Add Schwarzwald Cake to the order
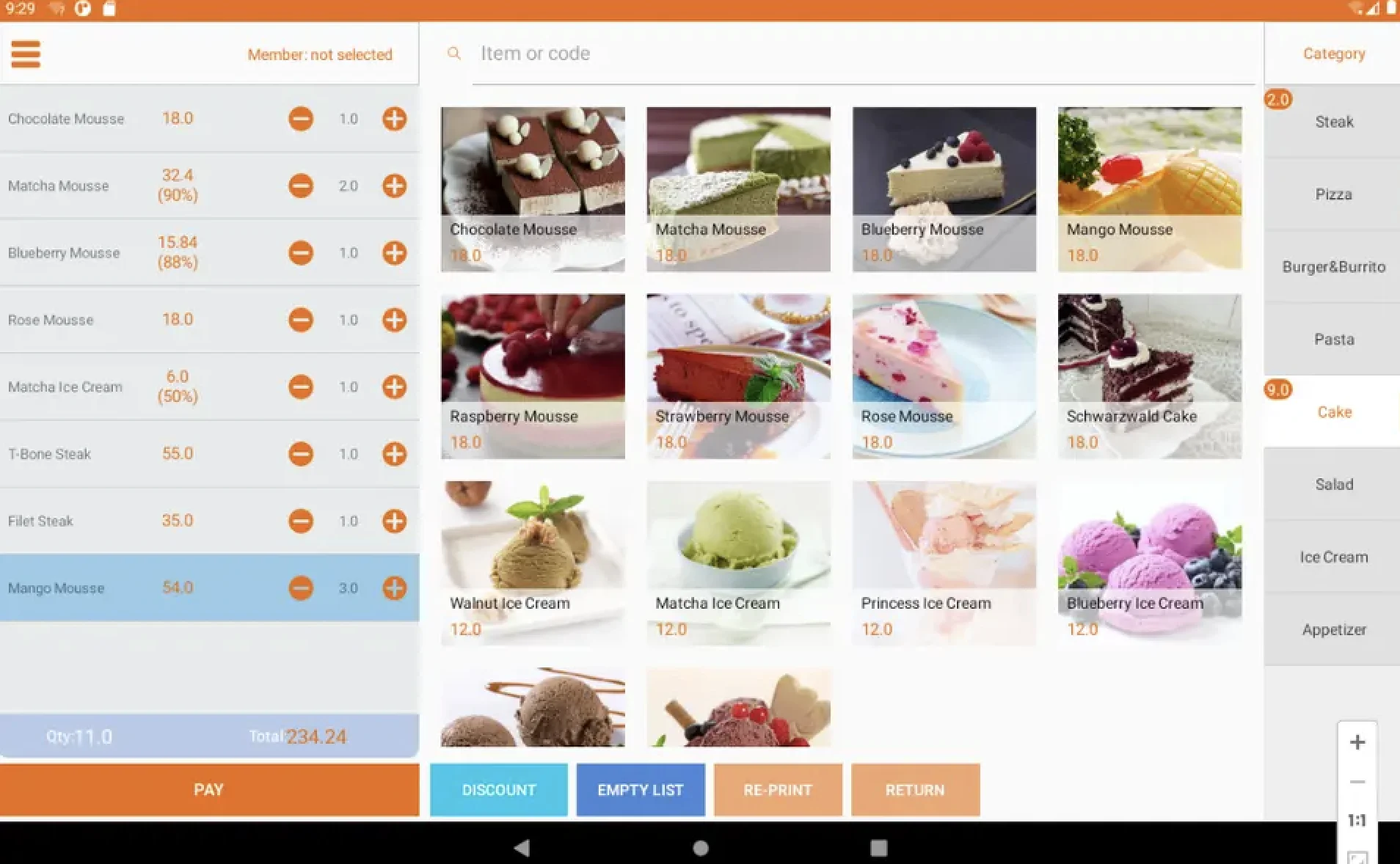Screen dimensions: 1400x864 (1150, 376)
